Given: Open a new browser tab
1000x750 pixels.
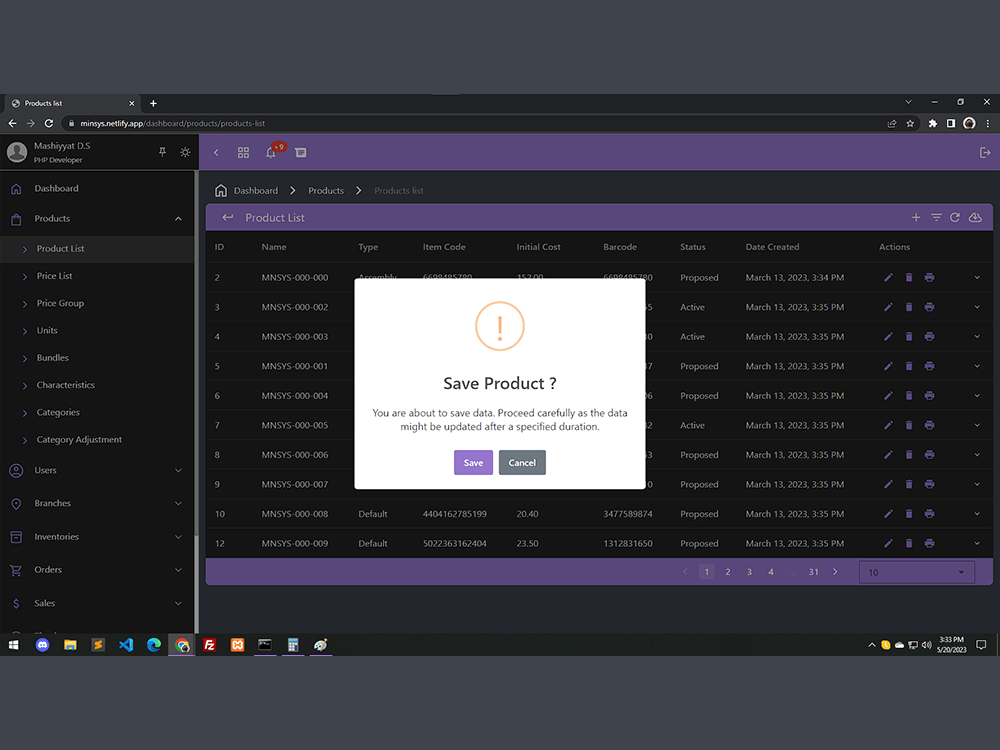Looking at the screenshot, I should [153, 103].
